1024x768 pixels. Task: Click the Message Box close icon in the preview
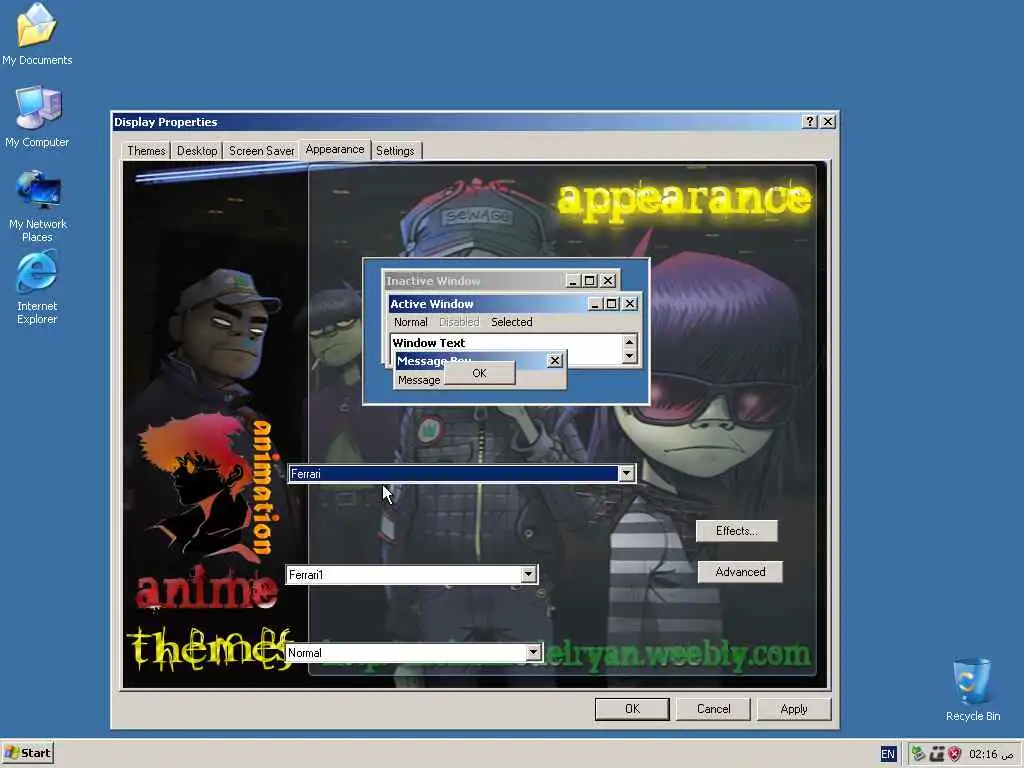click(554, 360)
